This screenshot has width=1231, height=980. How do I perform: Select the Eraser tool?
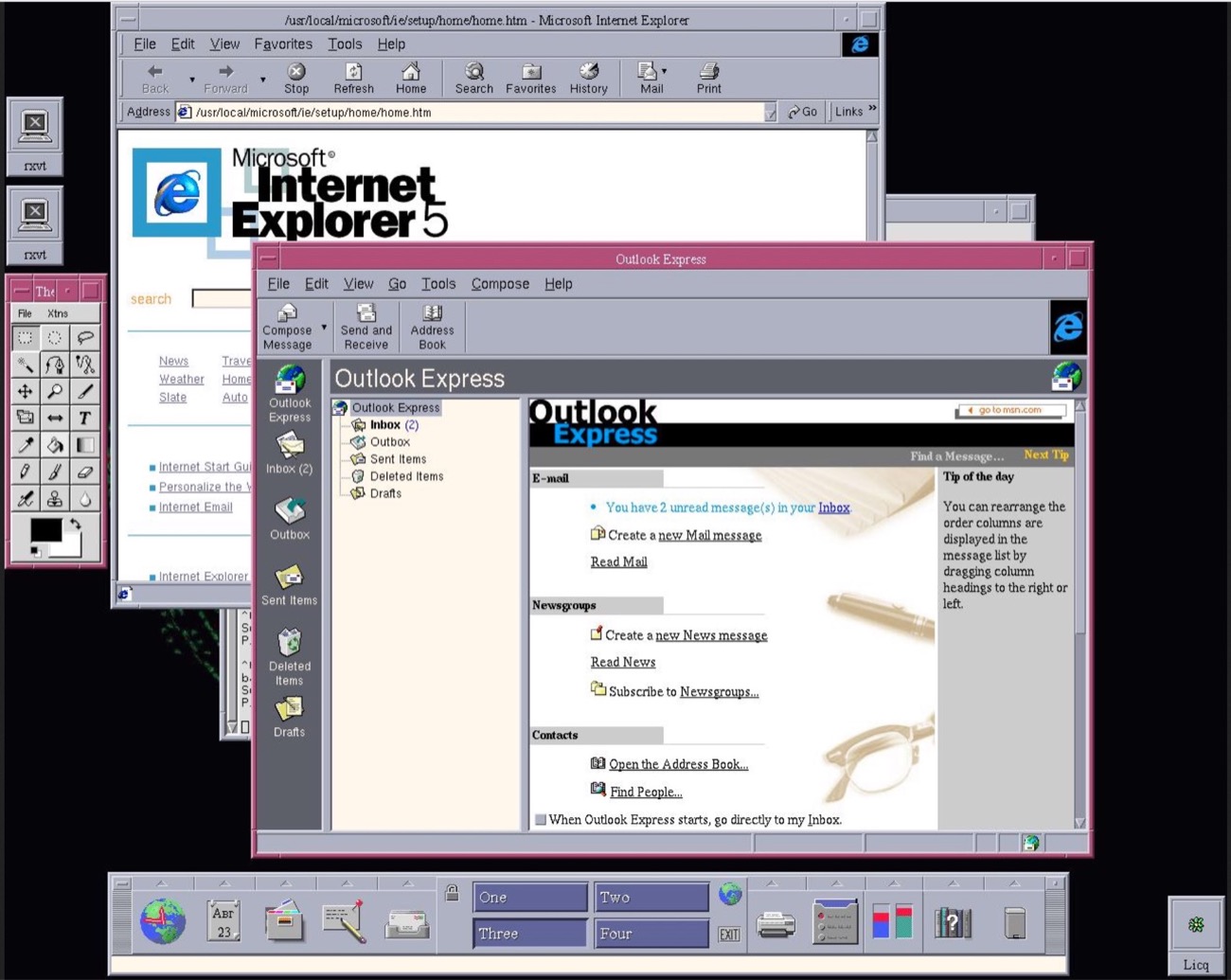(x=84, y=471)
